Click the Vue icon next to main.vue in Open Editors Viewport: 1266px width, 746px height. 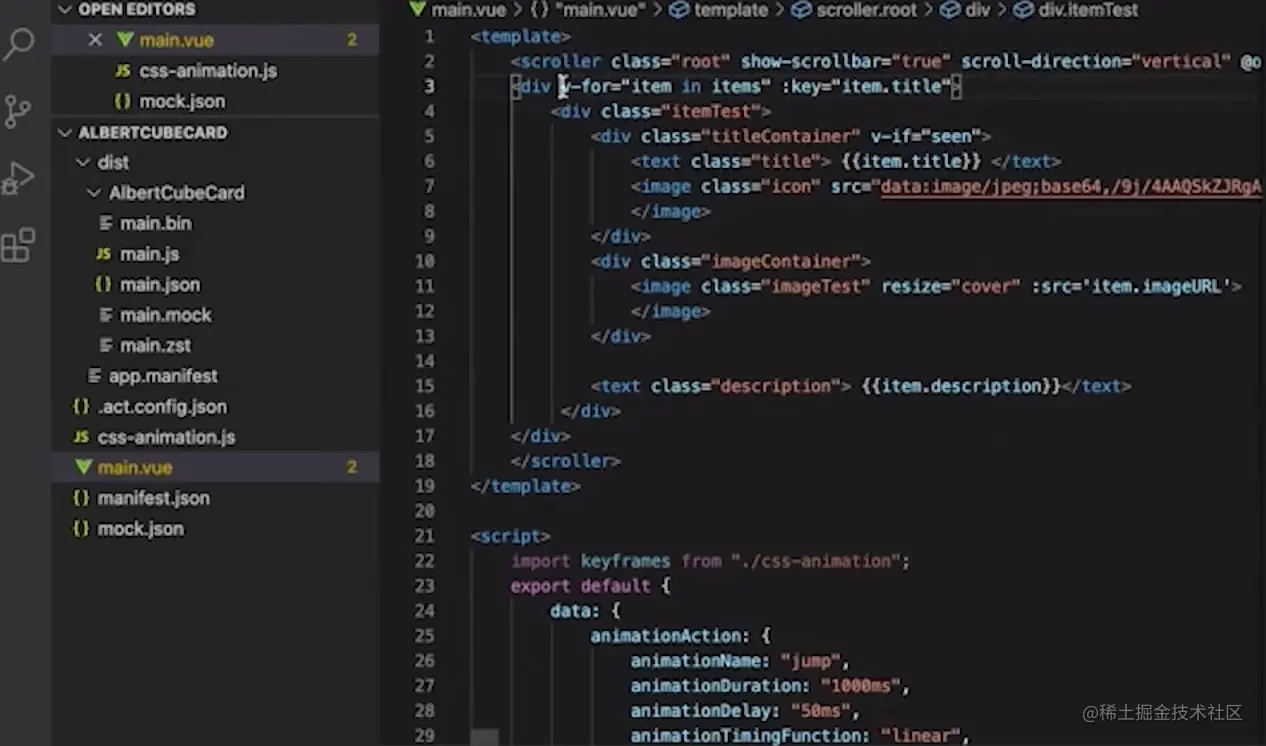124,40
